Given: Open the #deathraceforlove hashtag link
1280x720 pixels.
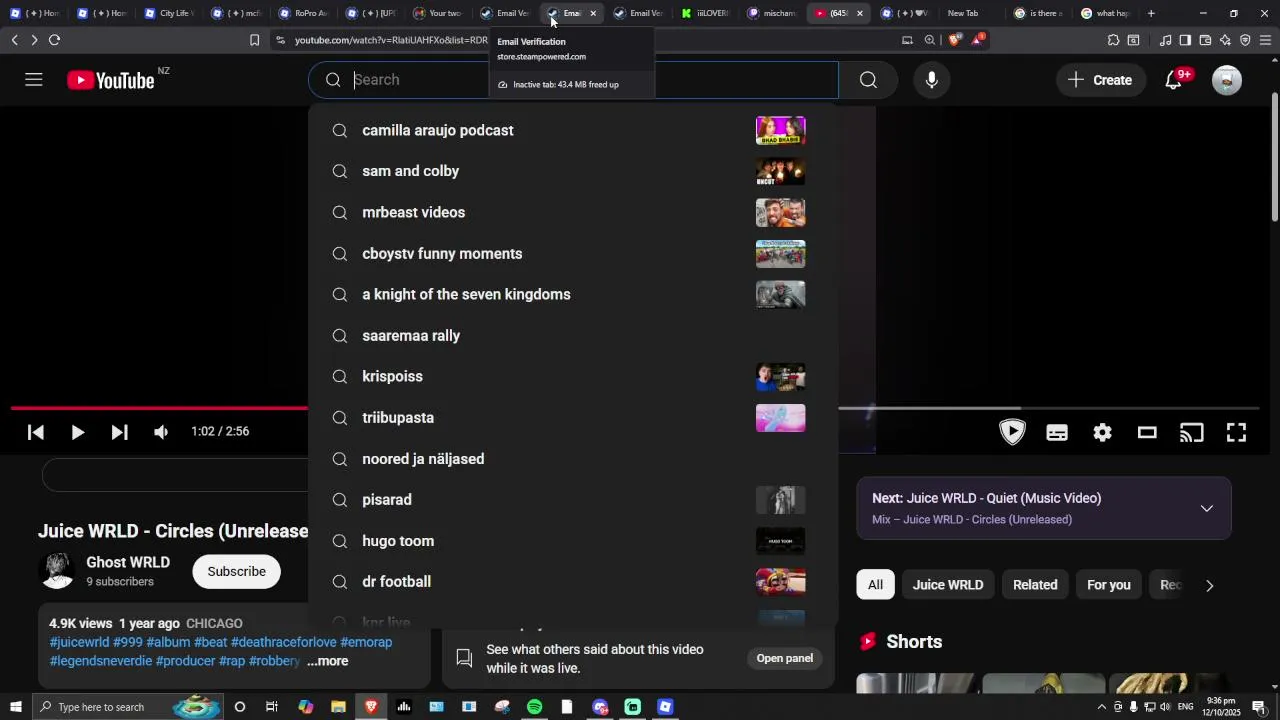Looking at the screenshot, I should (283, 642).
